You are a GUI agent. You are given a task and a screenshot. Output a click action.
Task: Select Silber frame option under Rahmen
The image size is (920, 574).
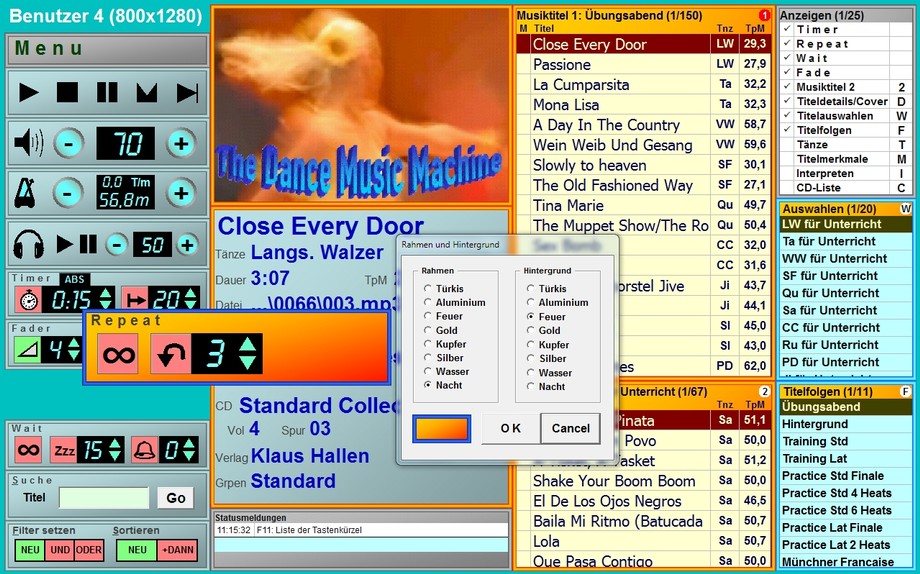[x=429, y=358]
